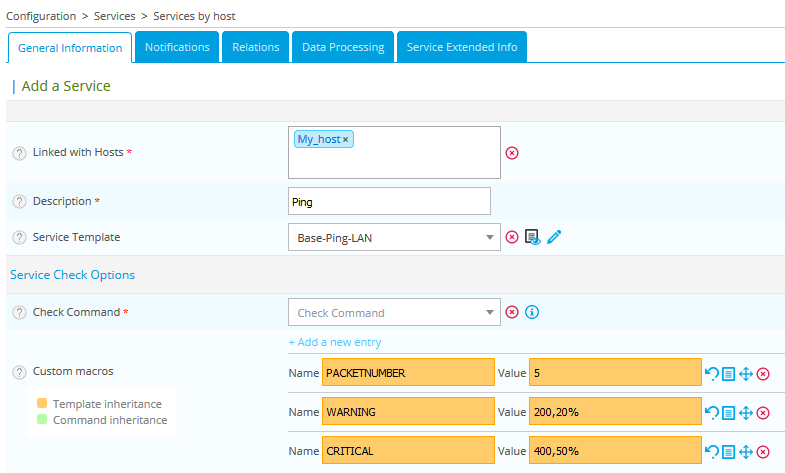Clear the Linked with Hosts selection
Viewport: 785px width, 473px height.
(x=512, y=153)
